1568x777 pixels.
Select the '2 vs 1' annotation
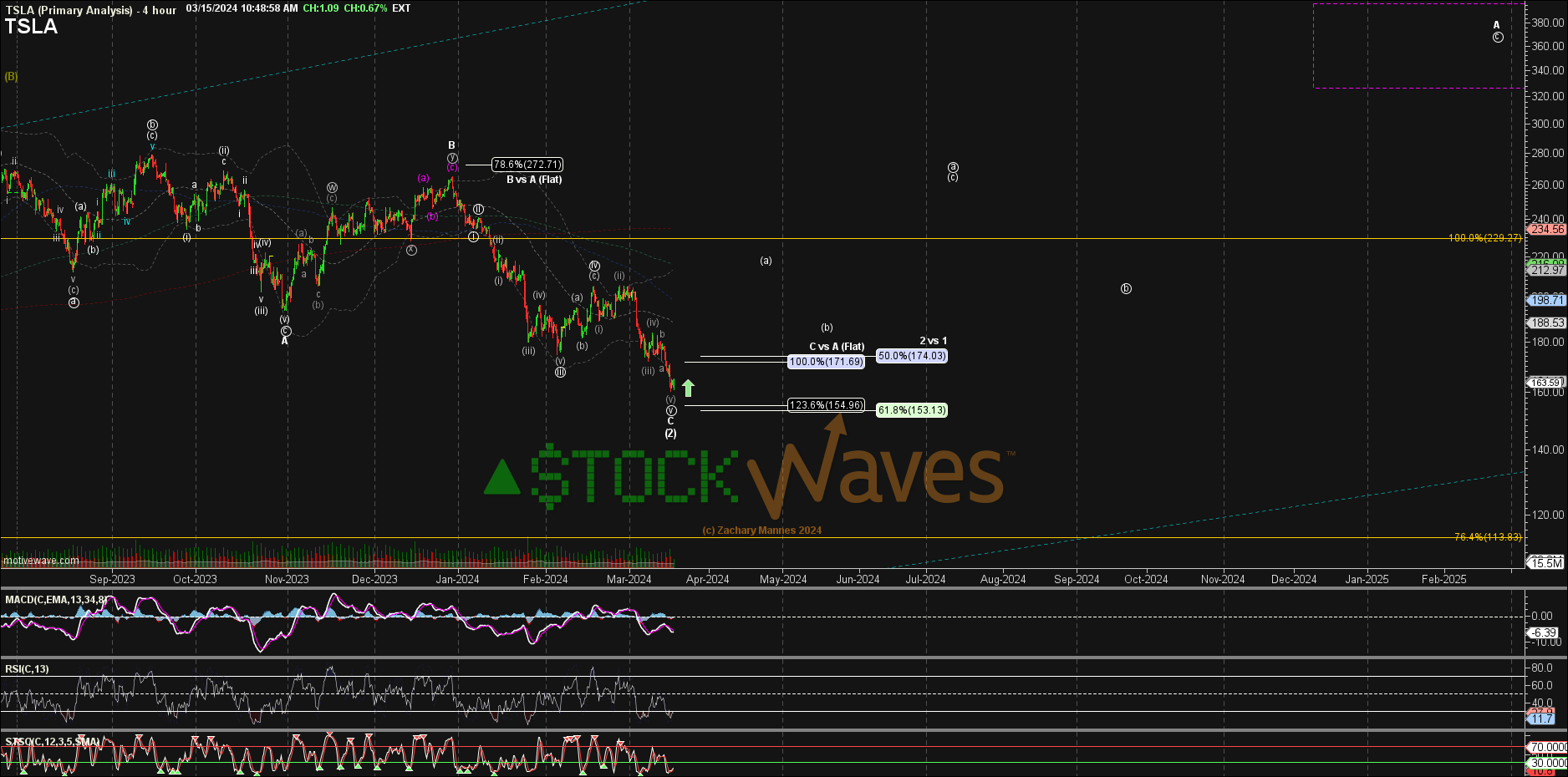(x=933, y=341)
